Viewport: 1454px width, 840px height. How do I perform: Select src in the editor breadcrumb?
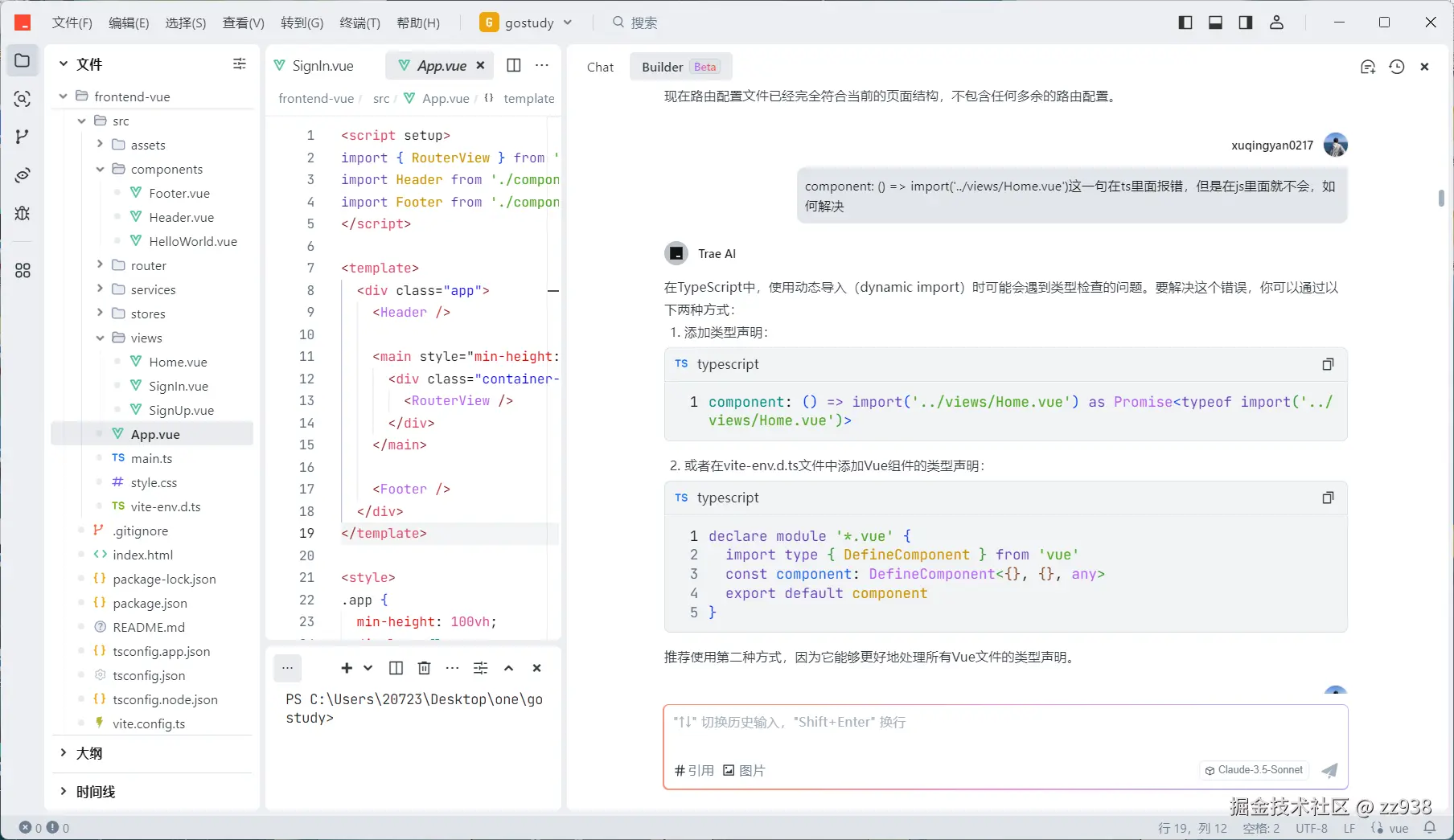(x=381, y=98)
